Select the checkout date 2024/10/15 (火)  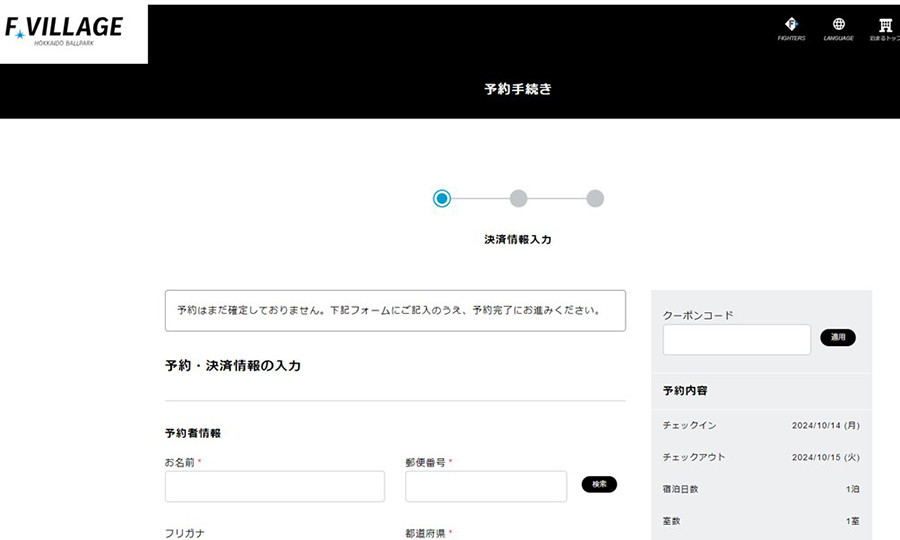coord(825,457)
